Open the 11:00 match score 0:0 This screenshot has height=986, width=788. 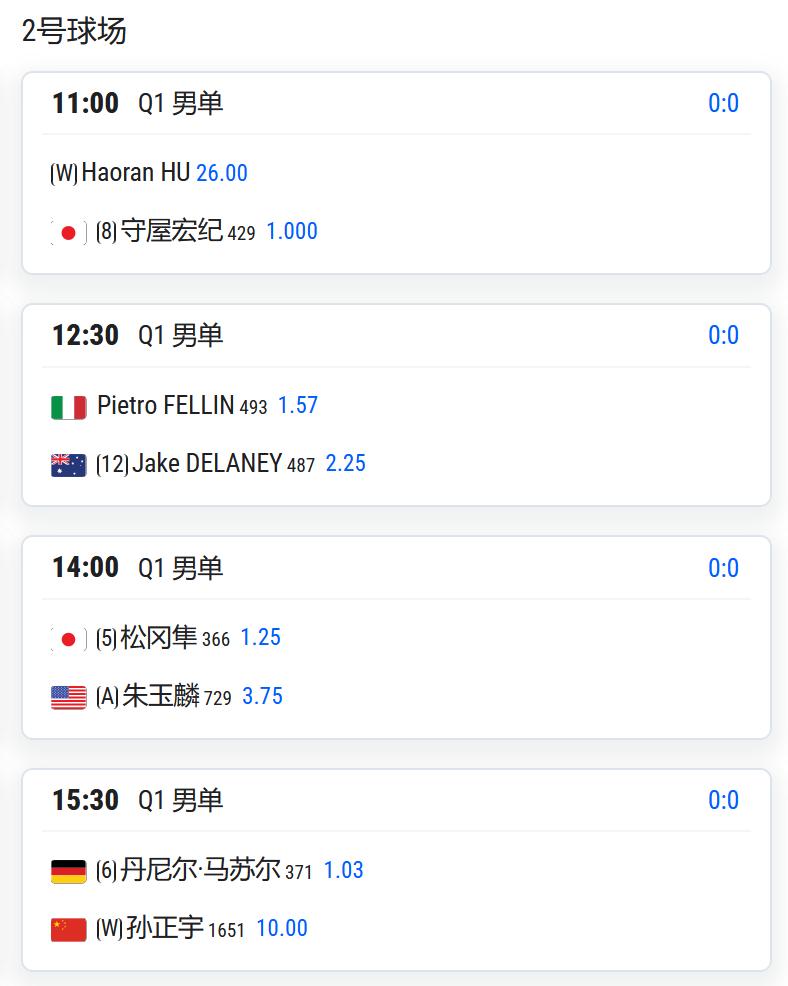pos(723,103)
